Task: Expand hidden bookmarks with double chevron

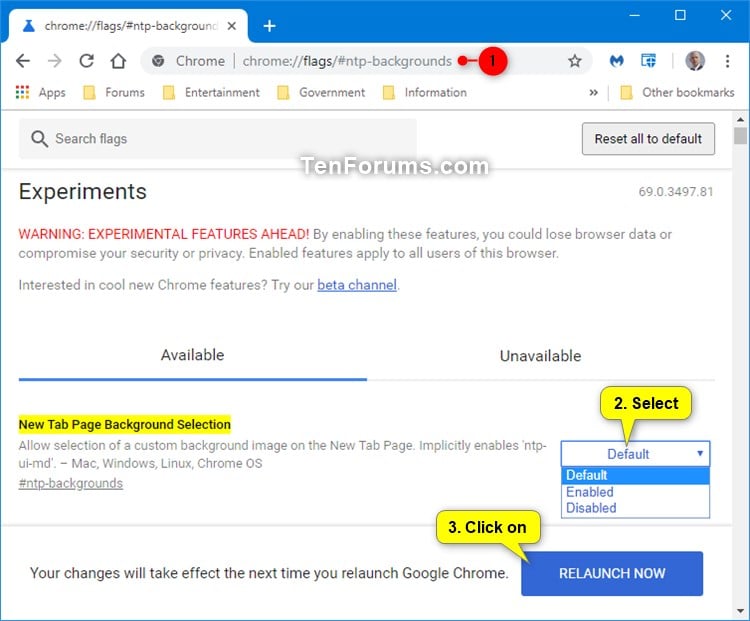Action: point(593,92)
